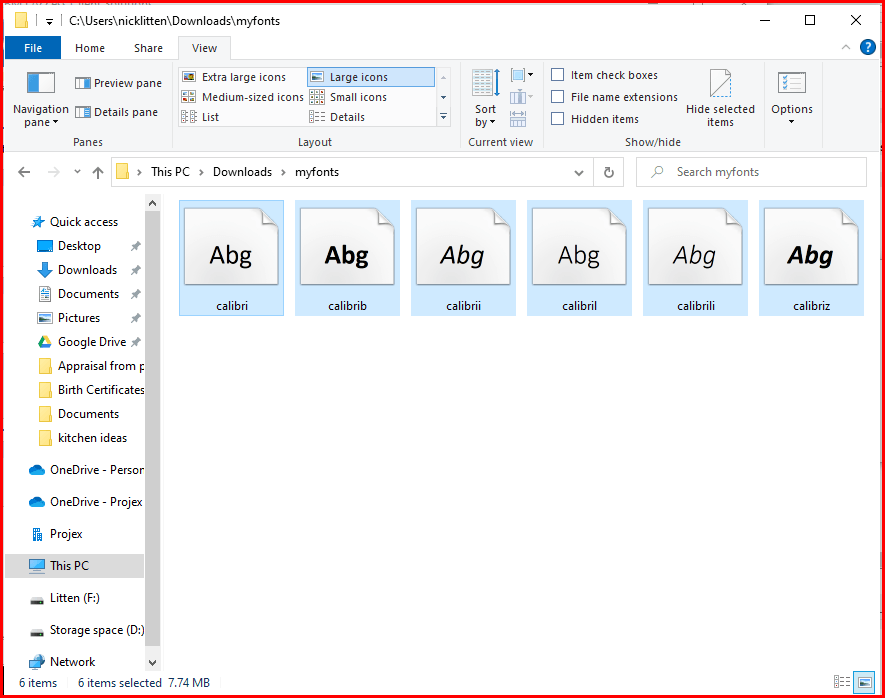885x698 pixels.
Task: Go up to the Downloads folder
Action: (98, 172)
